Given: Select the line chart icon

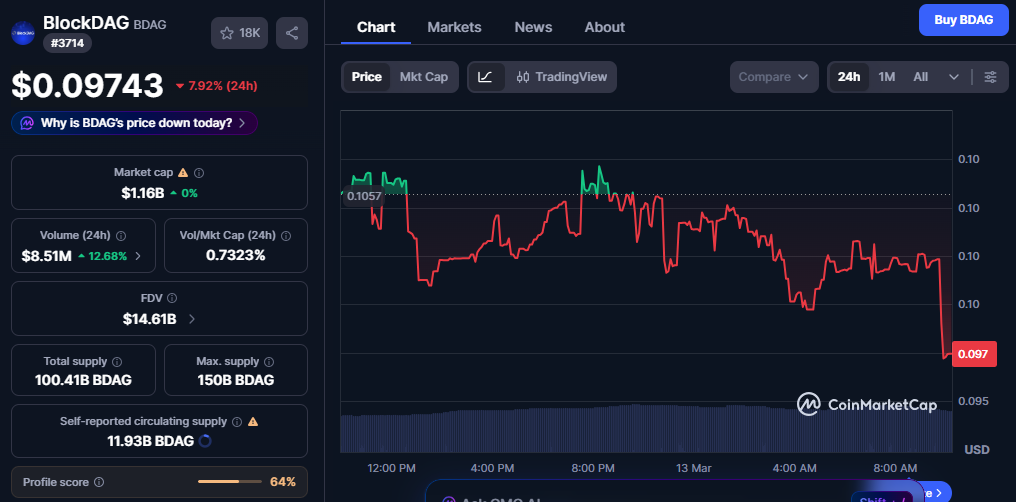Looking at the screenshot, I should coord(486,77).
